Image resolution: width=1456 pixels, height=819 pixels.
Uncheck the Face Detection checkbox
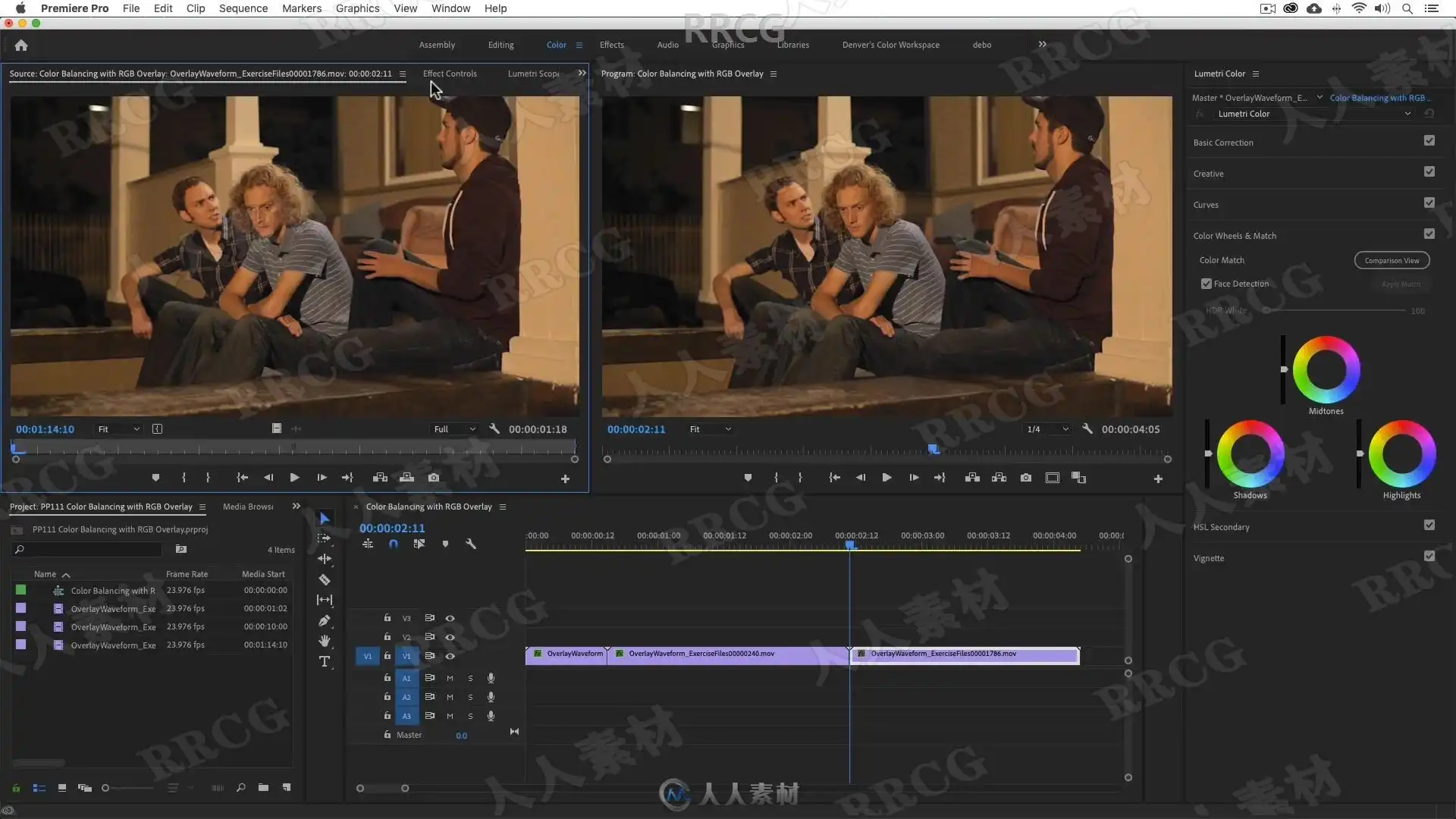click(1206, 284)
